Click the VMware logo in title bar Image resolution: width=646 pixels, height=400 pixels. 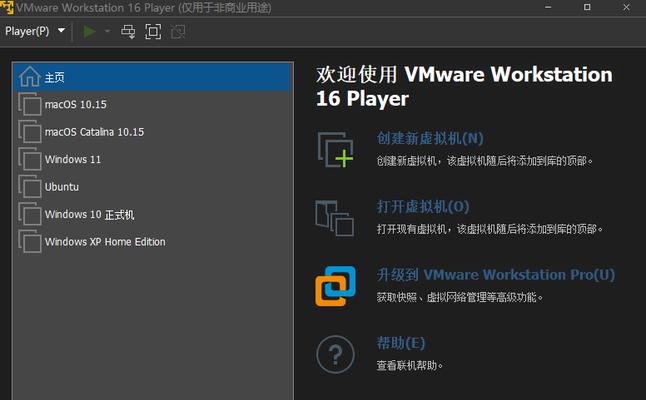(x=7, y=7)
